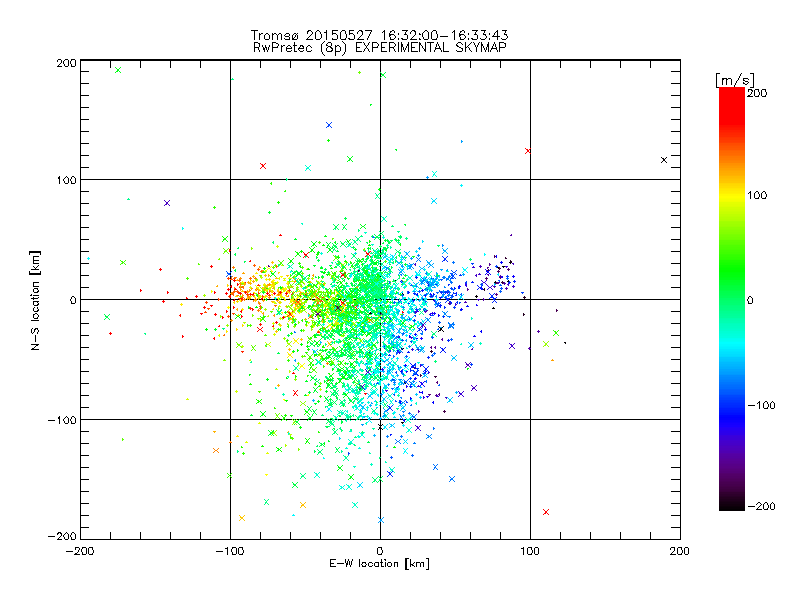Click the '[m/s]' unit label above the colorbar

(x=735, y=80)
